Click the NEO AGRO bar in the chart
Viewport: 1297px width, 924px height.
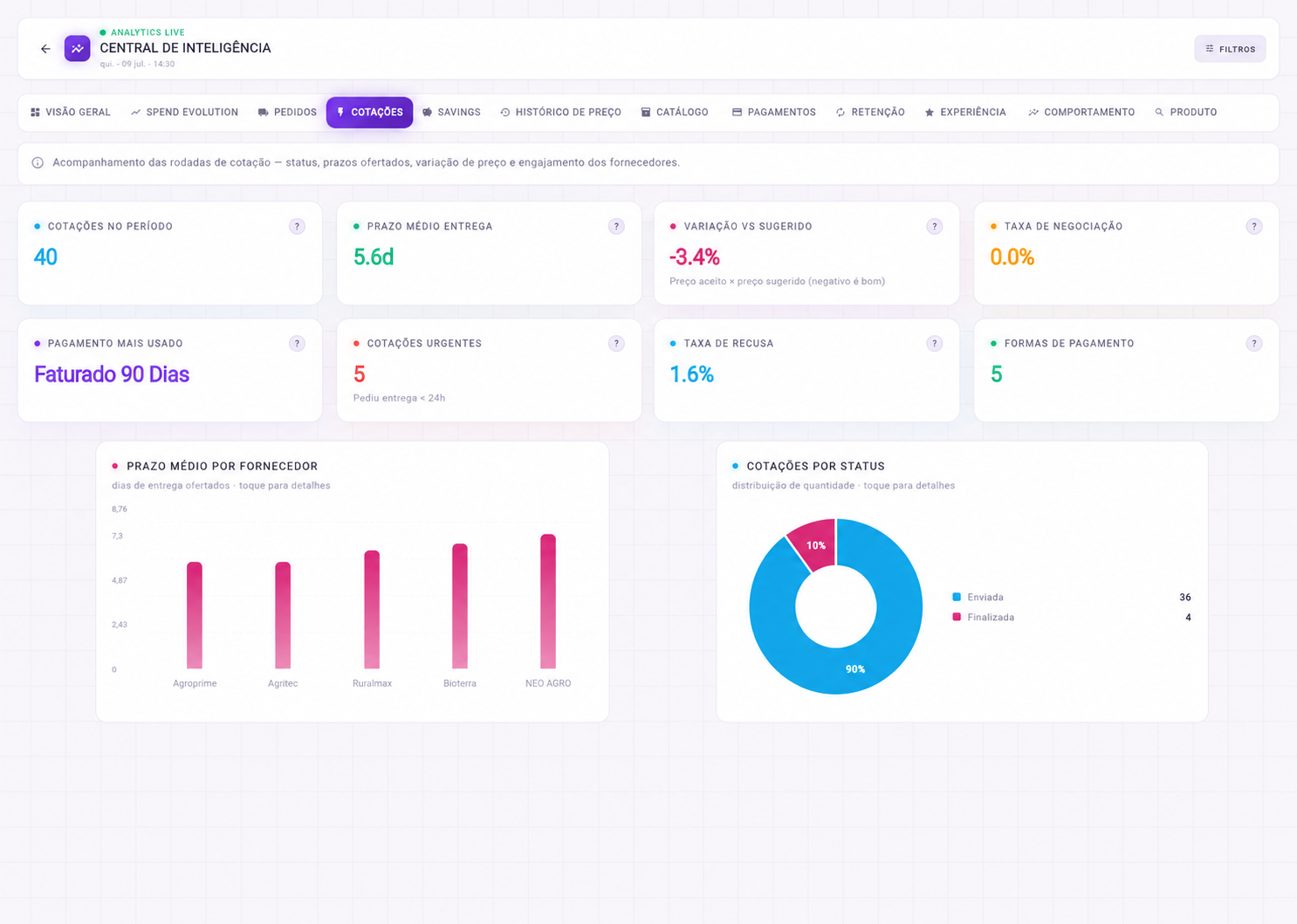pos(548,602)
